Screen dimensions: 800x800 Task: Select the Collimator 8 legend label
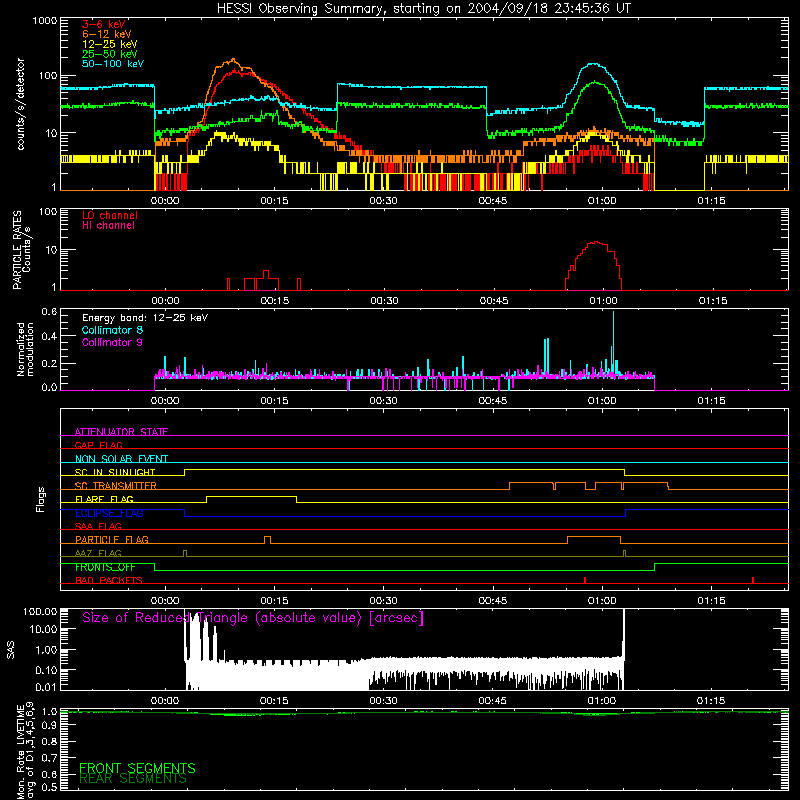112,330
